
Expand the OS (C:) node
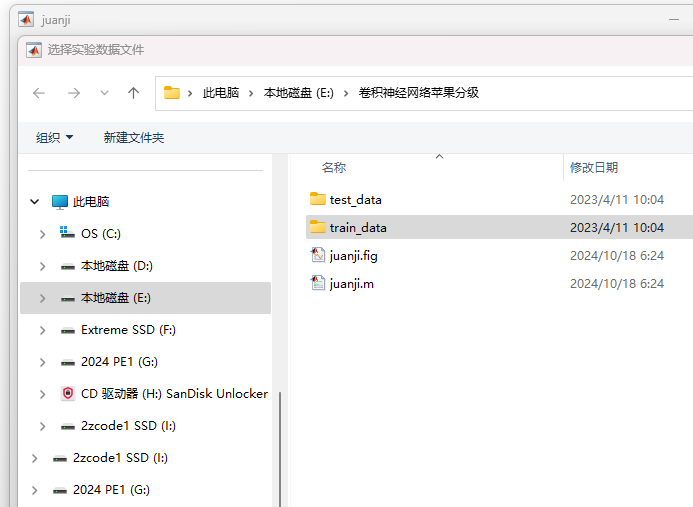pos(42,234)
